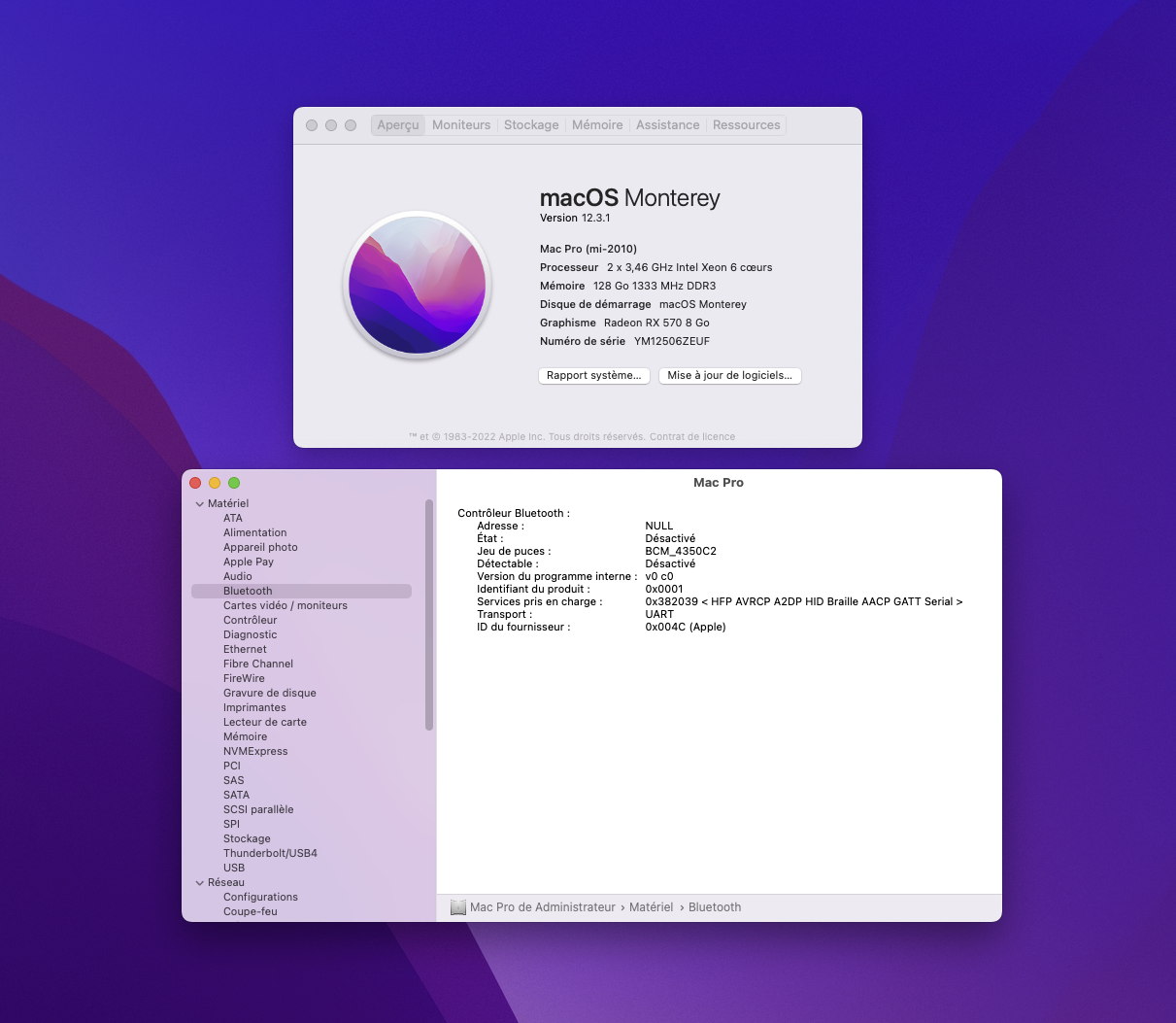The image size is (1176, 1023).
Task: Click the UART transport value
Action: tap(659, 614)
